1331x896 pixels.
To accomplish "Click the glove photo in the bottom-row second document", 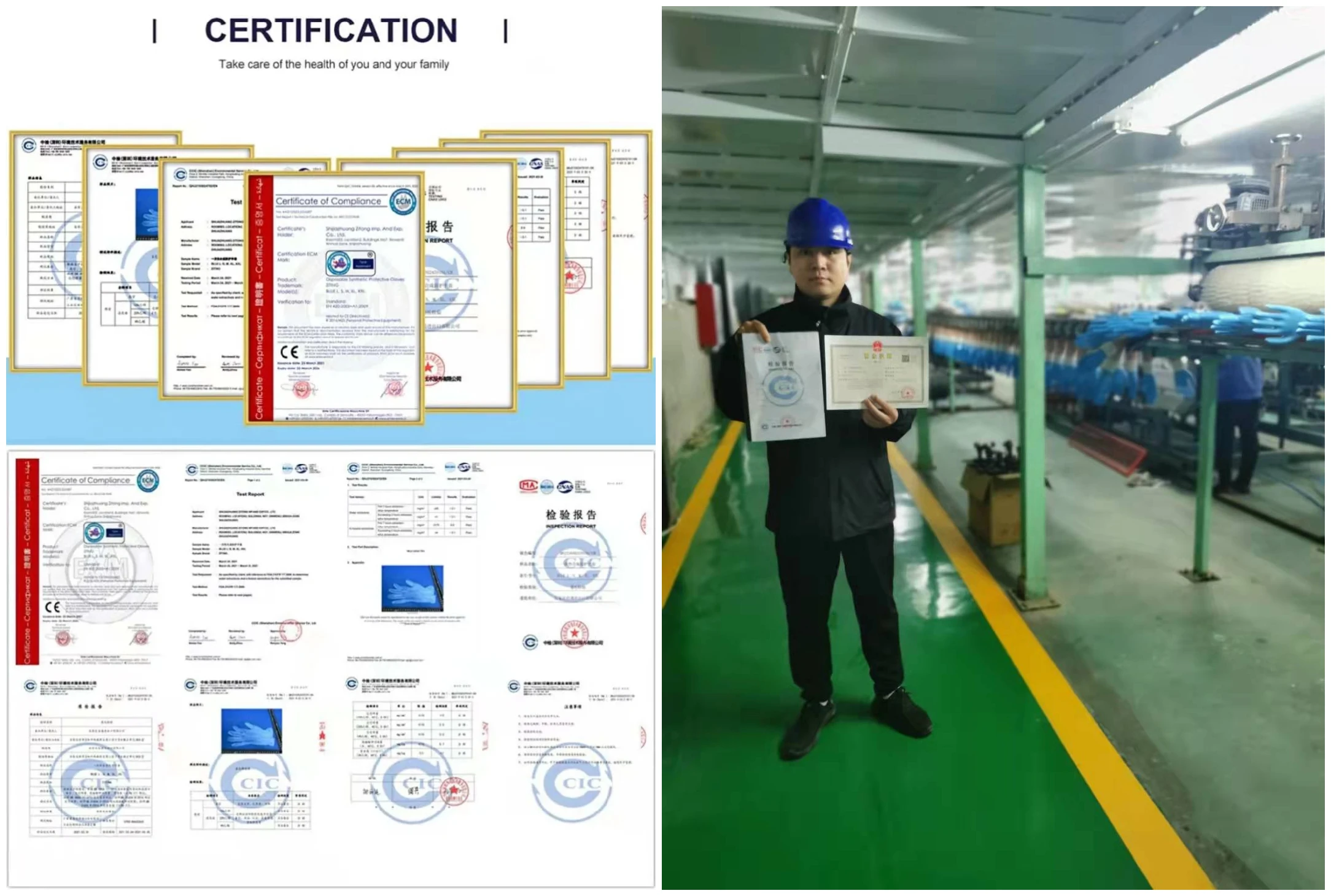I will (x=251, y=730).
